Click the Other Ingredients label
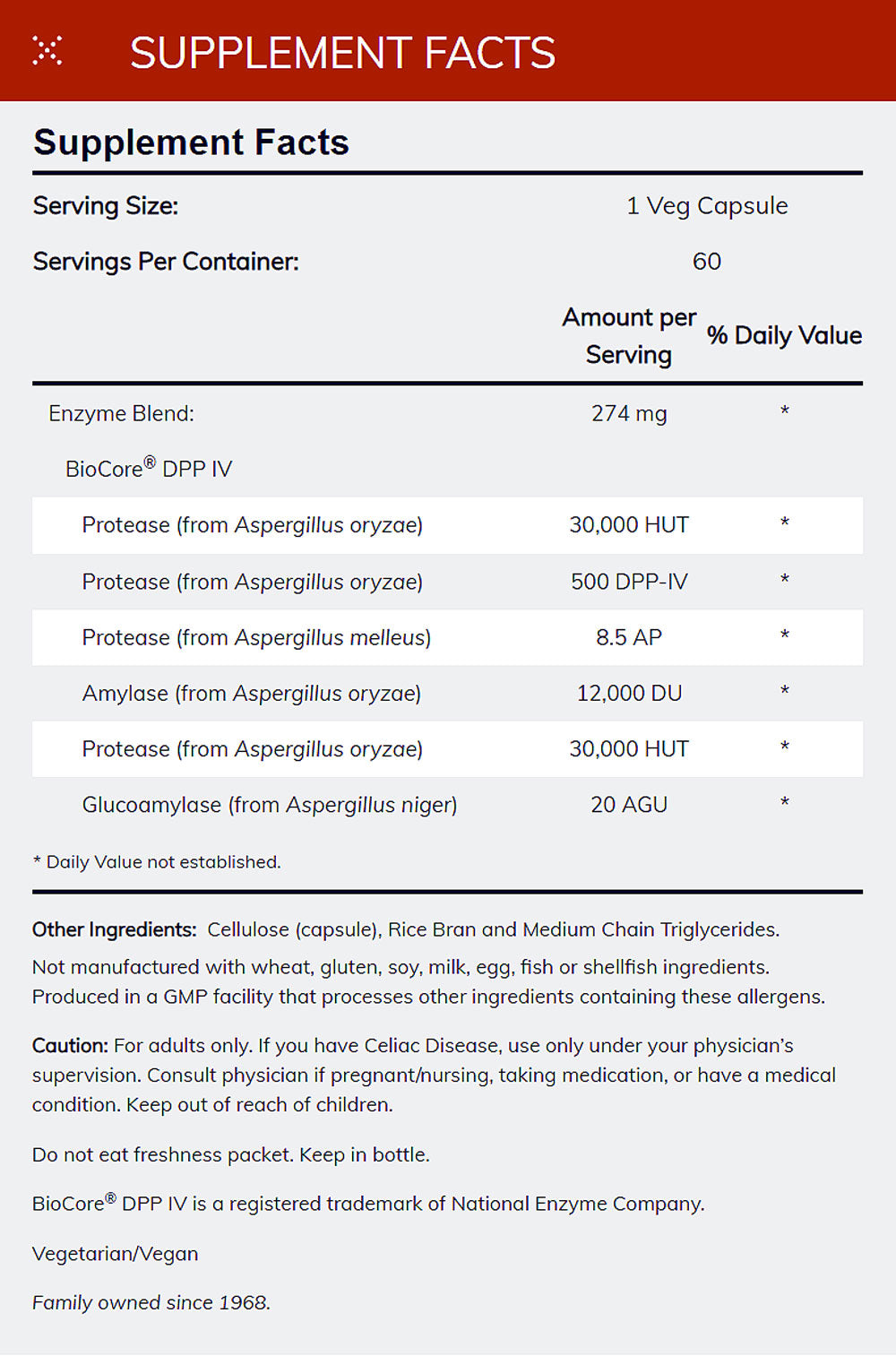The image size is (896, 1356). point(114,929)
